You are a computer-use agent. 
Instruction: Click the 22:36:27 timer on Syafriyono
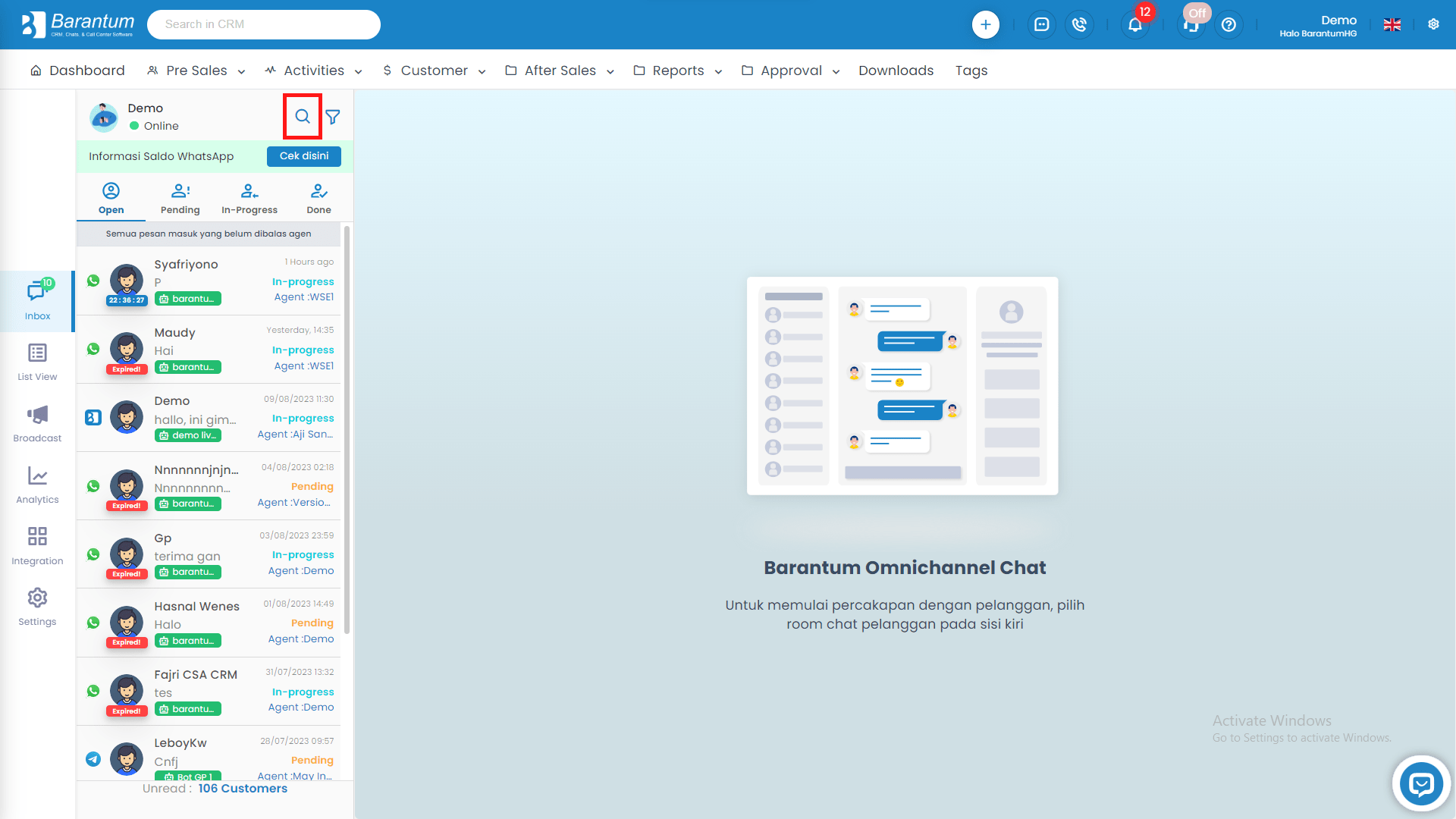(x=127, y=300)
